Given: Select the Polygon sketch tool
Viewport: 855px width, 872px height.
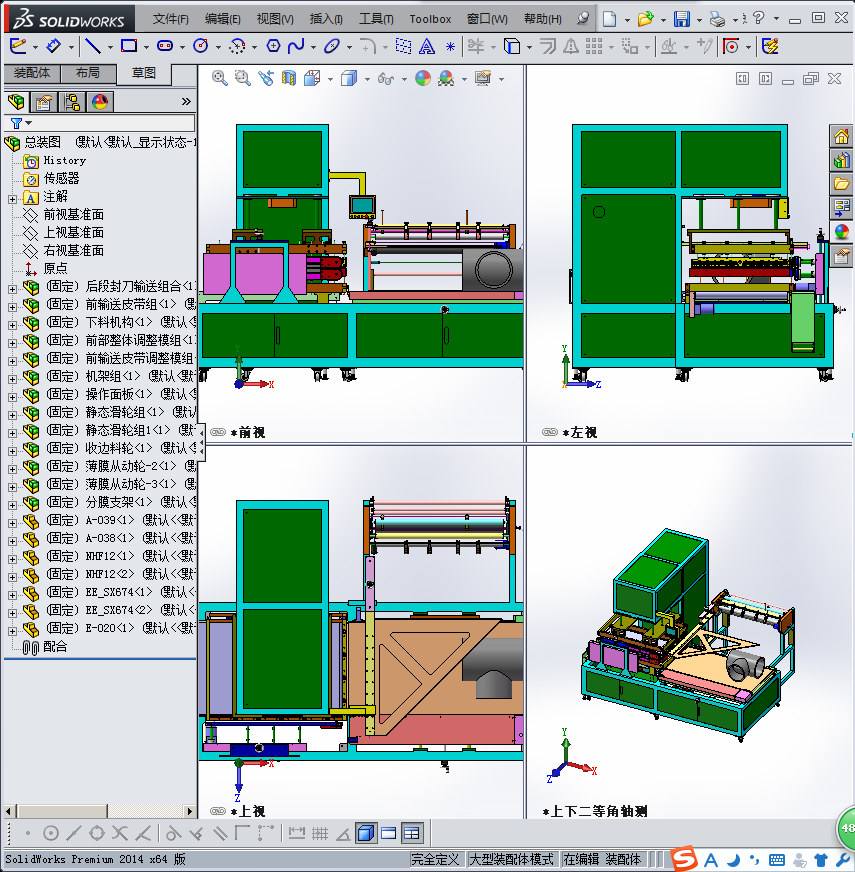Looking at the screenshot, I should point(273,46).
